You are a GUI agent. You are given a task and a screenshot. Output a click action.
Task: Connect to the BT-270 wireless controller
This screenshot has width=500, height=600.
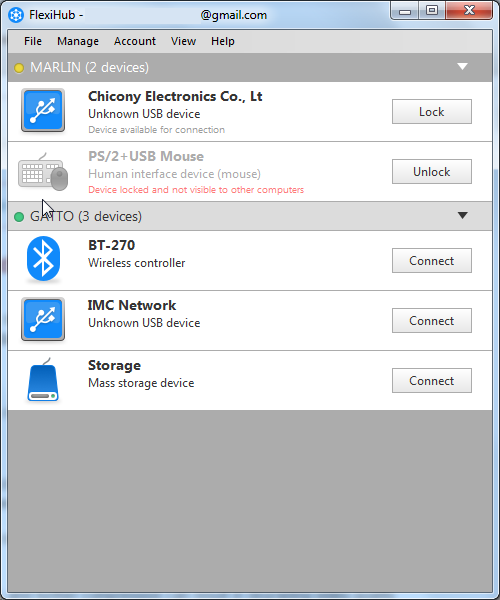pos(432,261)
